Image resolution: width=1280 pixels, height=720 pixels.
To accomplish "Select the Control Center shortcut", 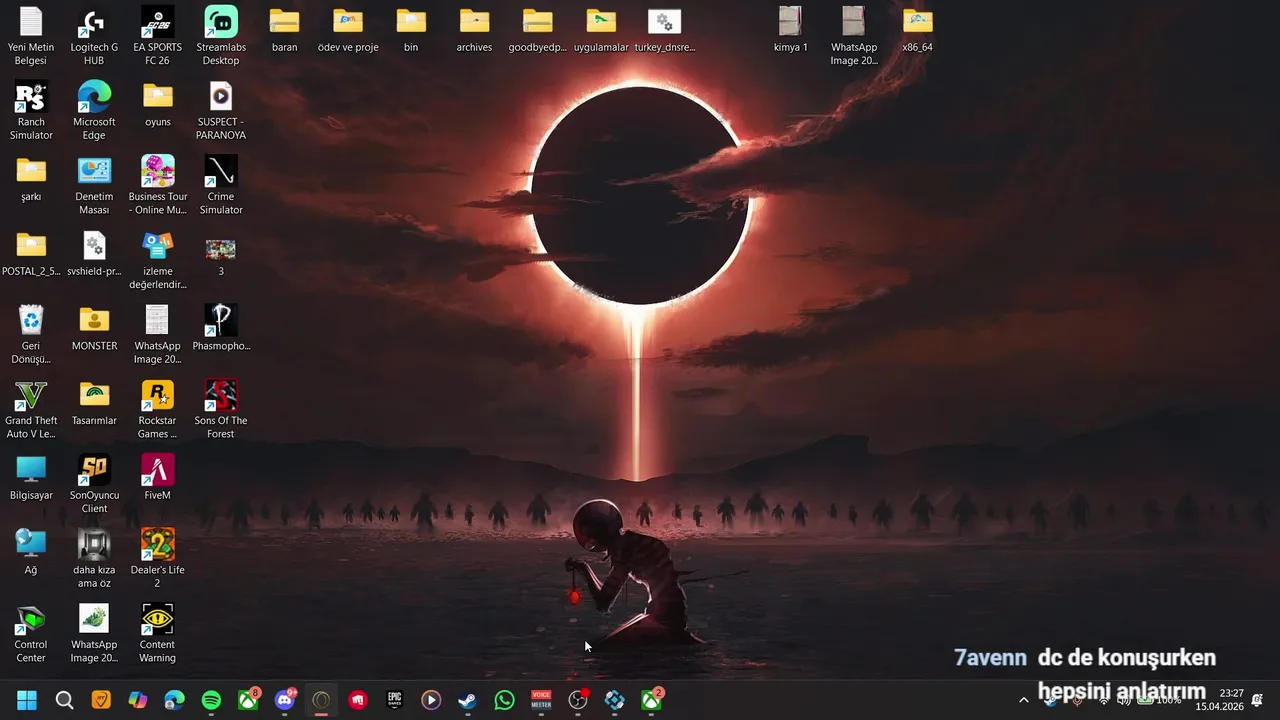I will (x=31, y=634).
